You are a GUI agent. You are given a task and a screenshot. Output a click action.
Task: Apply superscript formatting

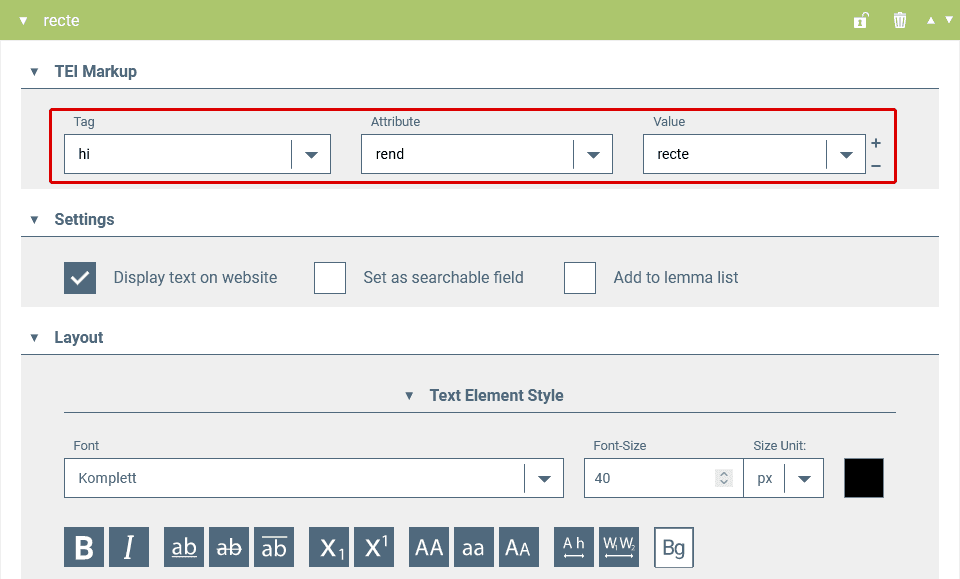tap(374, 547)
